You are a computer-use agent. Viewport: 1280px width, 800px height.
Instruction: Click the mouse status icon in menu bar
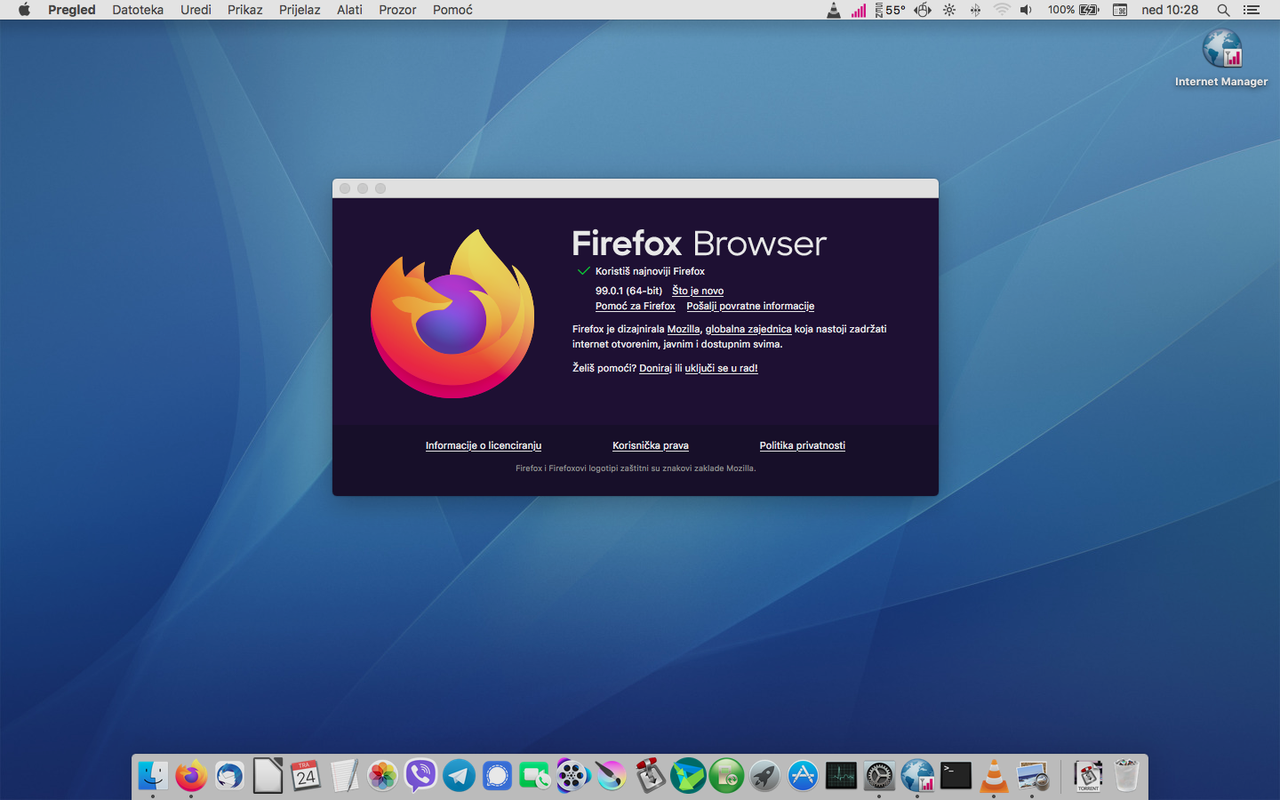(x=922, y=10)
